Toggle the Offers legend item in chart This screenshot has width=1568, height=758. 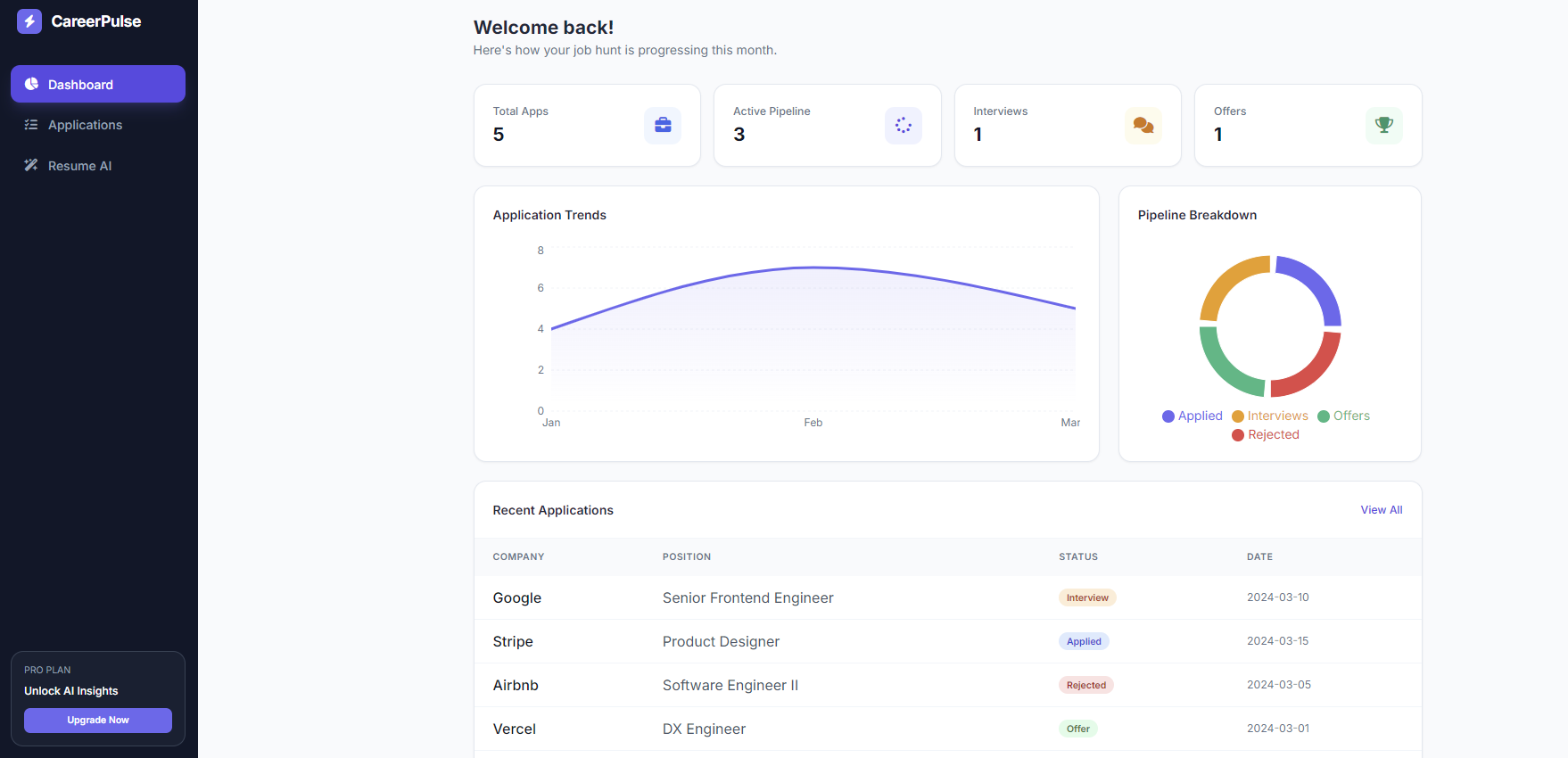(x=1343, y=416)
